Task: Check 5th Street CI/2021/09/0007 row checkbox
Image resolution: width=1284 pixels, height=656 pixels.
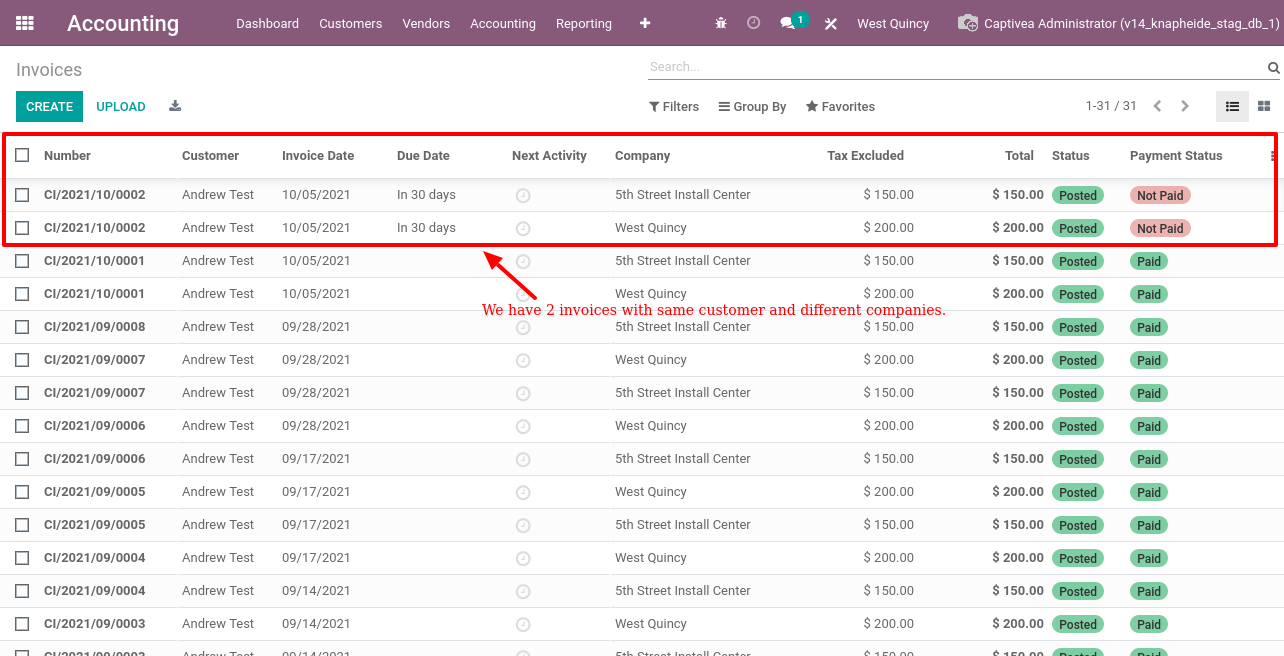Action: pos(22,393)
